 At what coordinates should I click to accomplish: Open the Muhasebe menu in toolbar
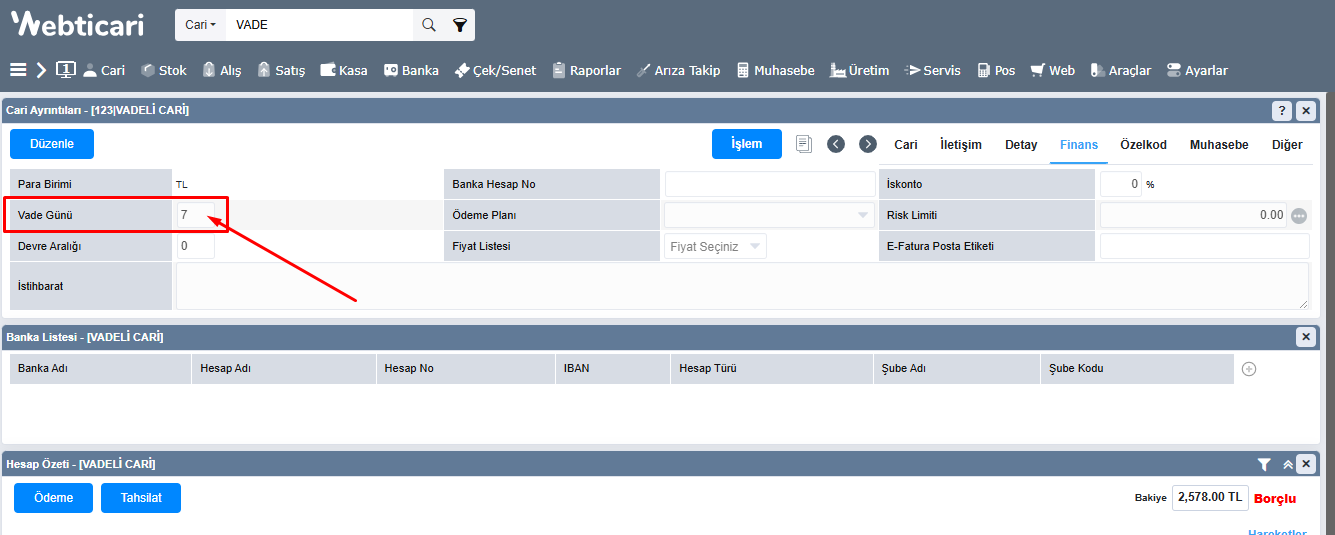(775, 71)
